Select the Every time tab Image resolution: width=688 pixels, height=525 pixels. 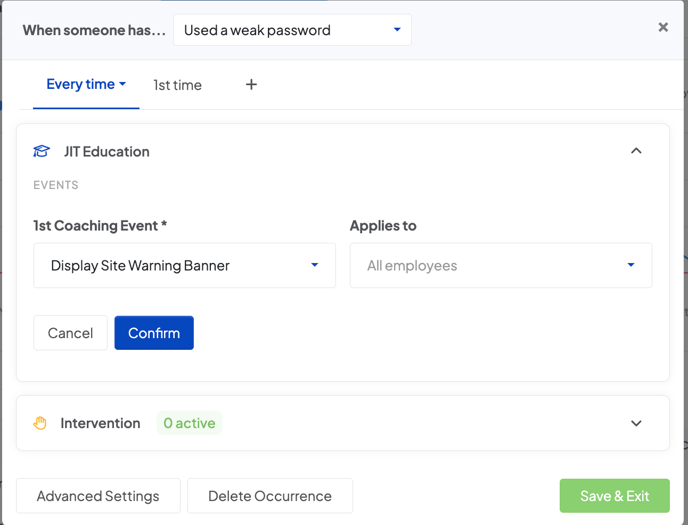81,84
